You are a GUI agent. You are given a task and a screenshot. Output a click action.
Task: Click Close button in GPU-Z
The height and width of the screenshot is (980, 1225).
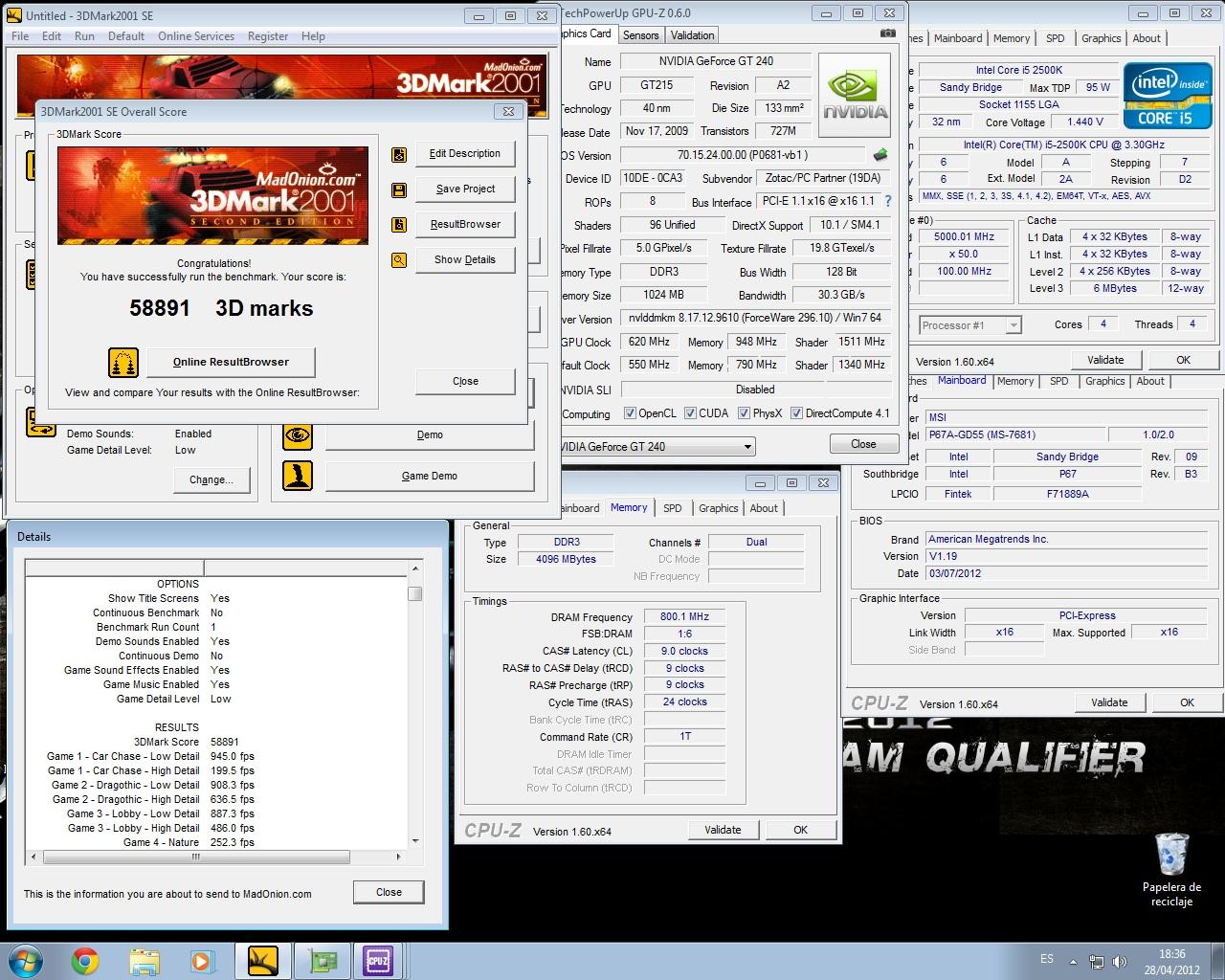863,444
